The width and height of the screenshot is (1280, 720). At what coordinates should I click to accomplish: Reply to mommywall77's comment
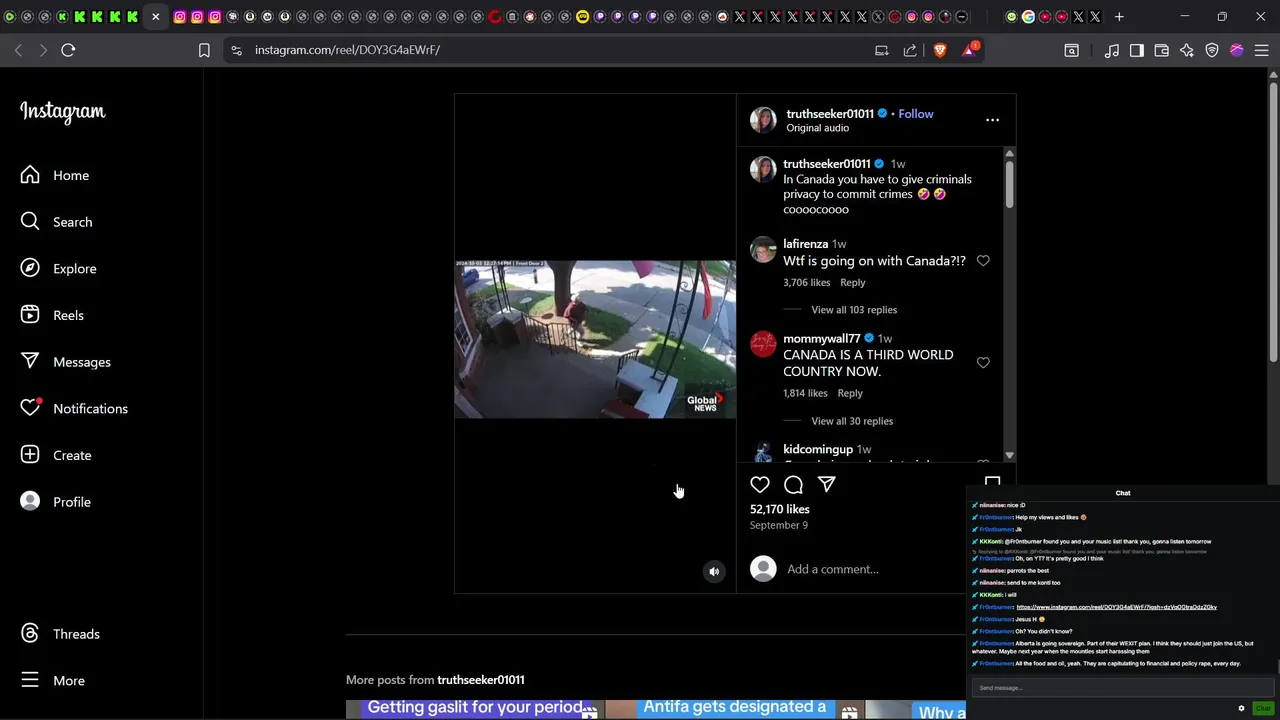[850, 393]
